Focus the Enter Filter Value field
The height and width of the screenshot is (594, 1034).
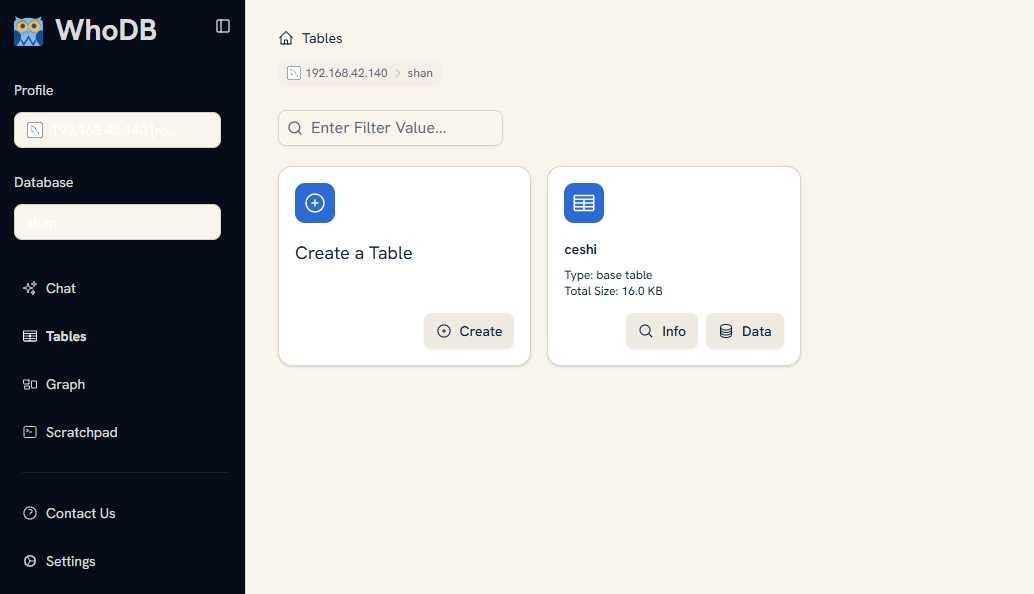(x=390, y=128)
